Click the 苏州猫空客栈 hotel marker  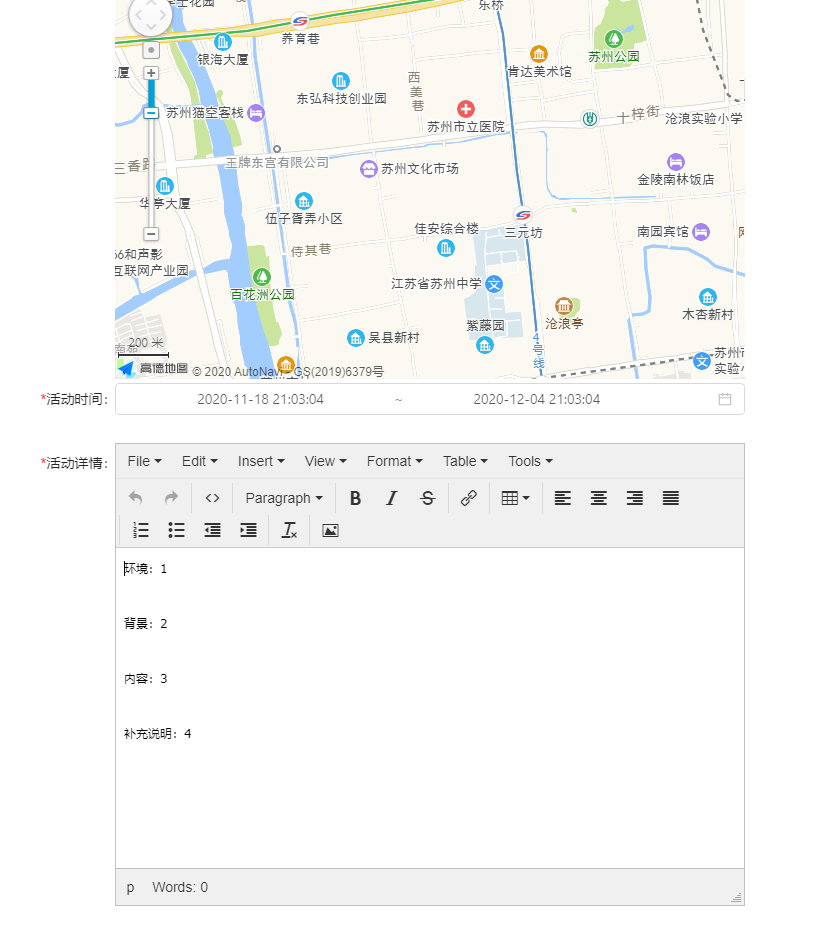[x=256, y=113]
